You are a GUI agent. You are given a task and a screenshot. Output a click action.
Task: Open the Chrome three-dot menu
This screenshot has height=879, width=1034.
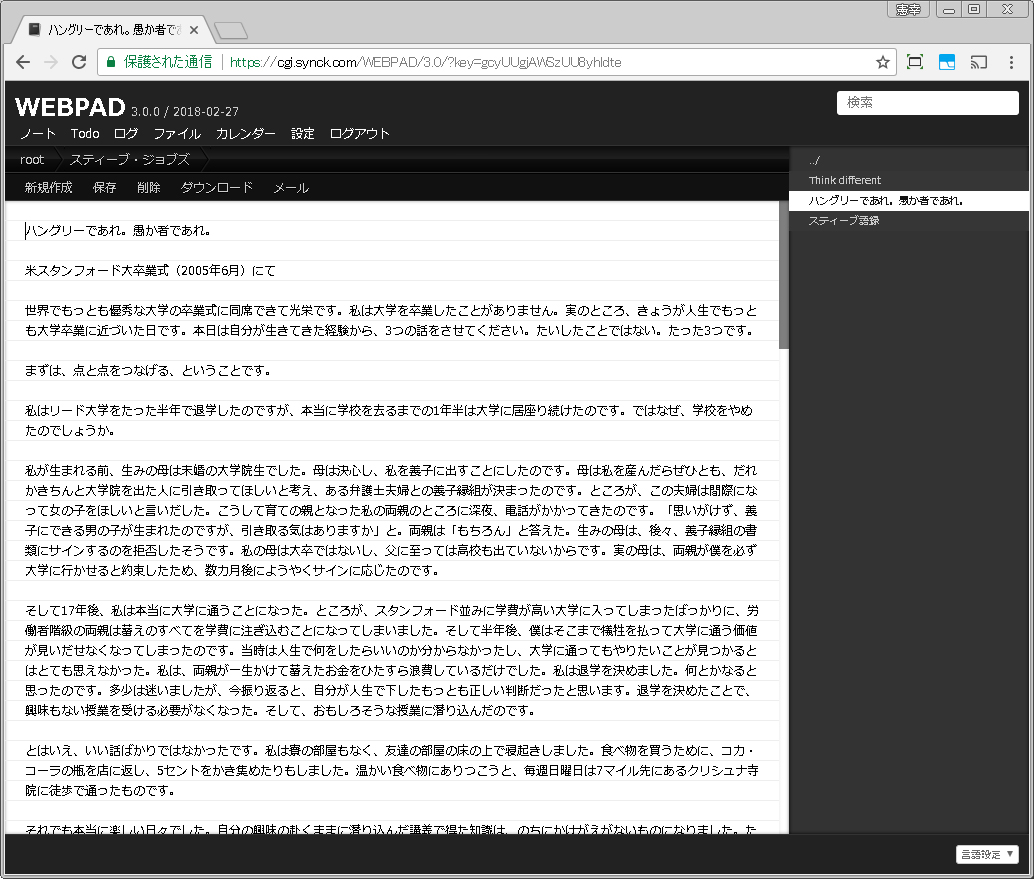tap(1011, 62)
